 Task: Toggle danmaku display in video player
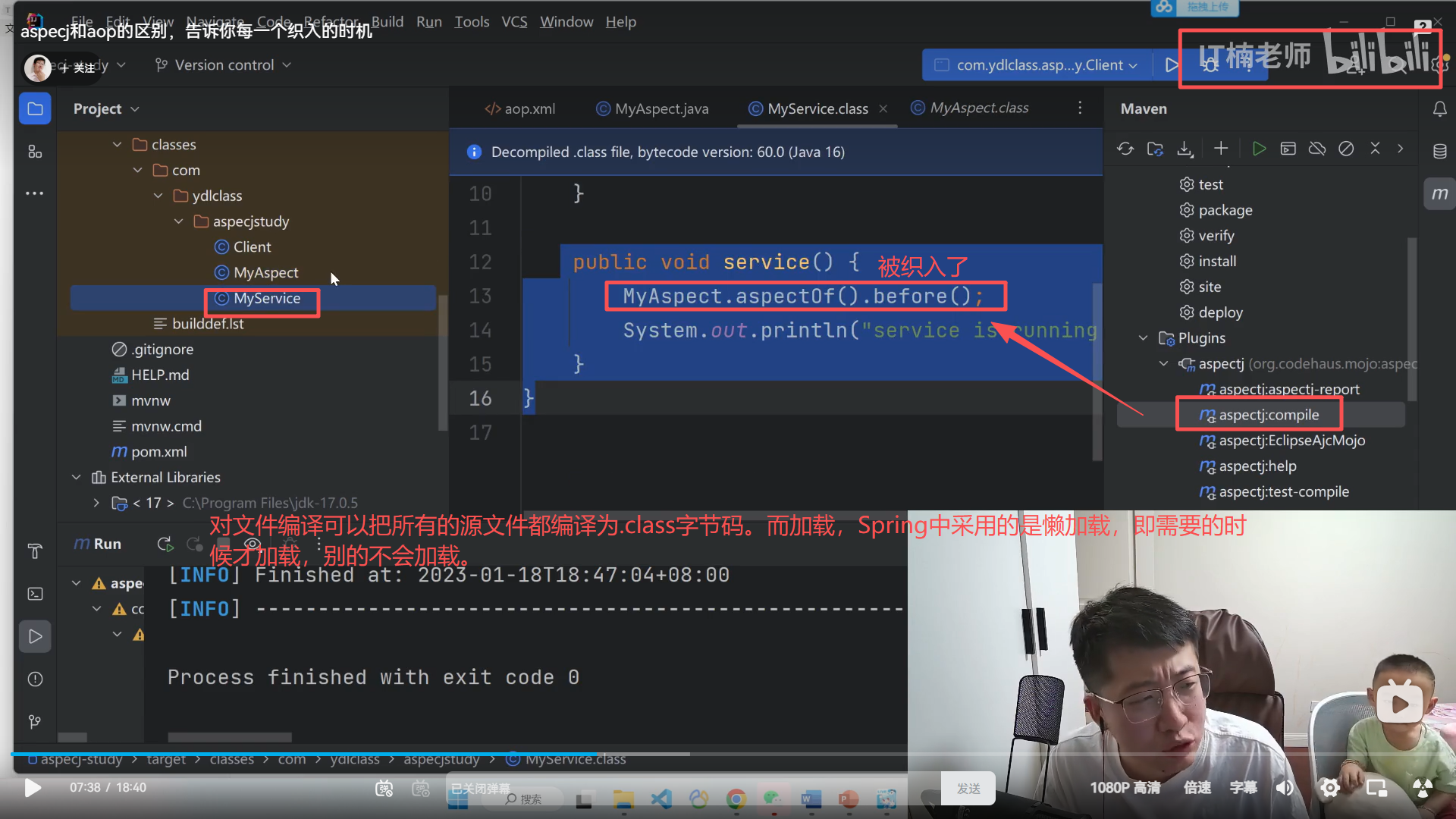coord(384,789)
